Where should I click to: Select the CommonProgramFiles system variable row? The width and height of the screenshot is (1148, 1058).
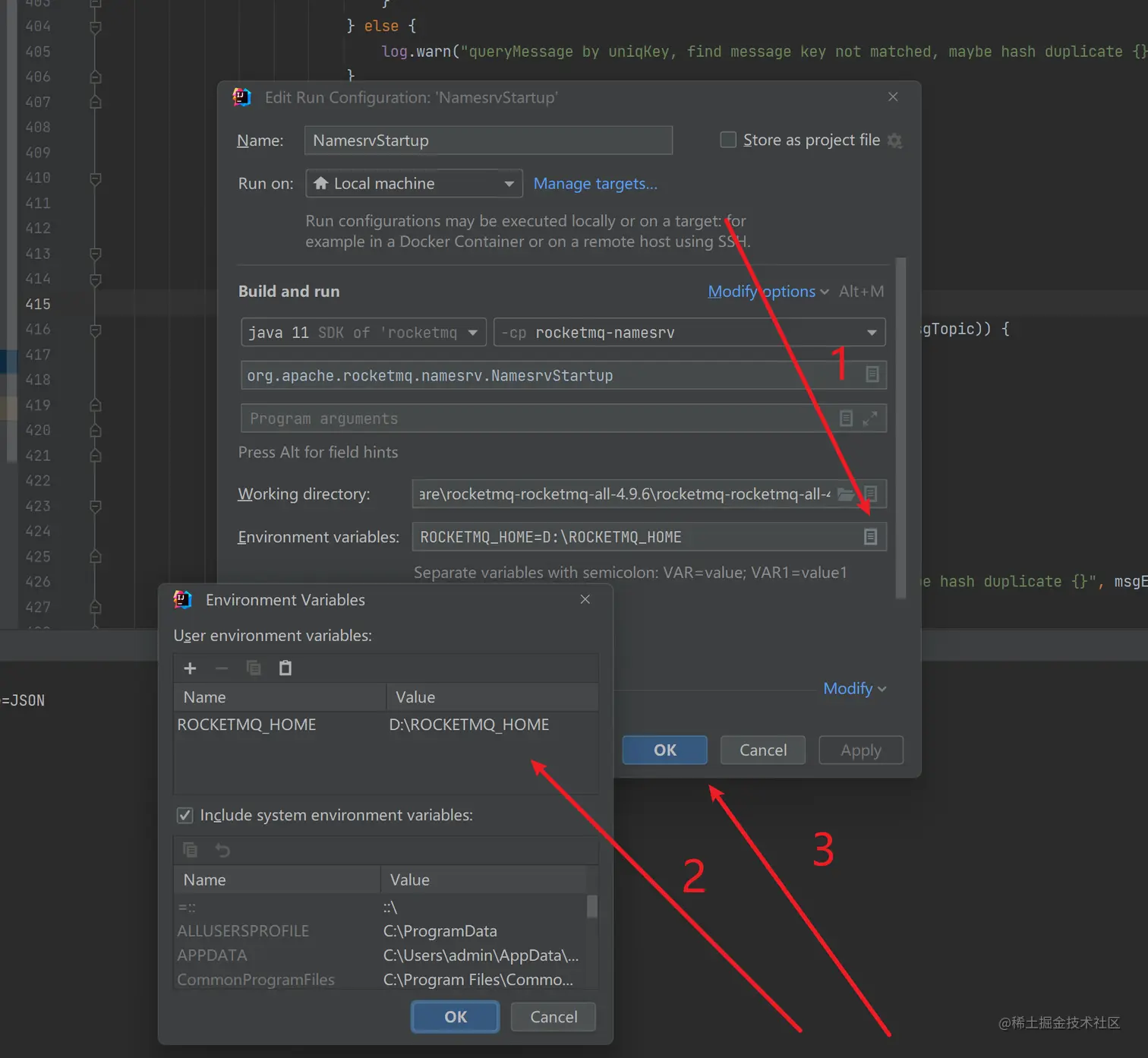(x=380, y=980)
